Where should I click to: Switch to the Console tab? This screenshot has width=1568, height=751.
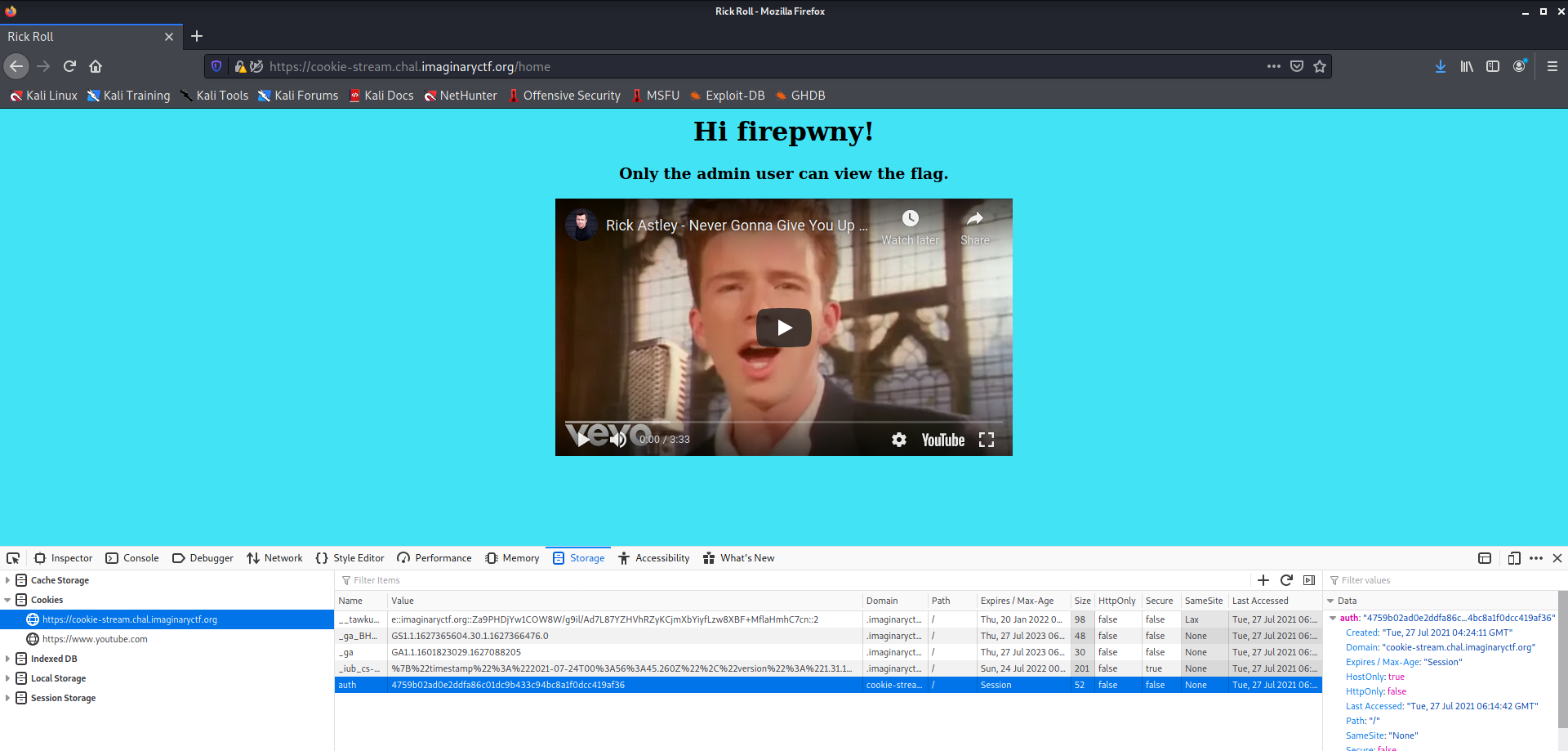[x=132, y=558]
